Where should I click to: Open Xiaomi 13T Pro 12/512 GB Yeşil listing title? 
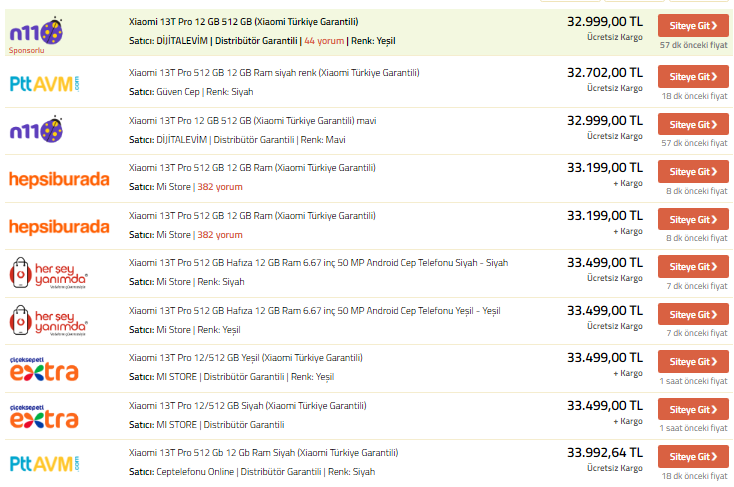pyautogui.click(x=245, y=358)
